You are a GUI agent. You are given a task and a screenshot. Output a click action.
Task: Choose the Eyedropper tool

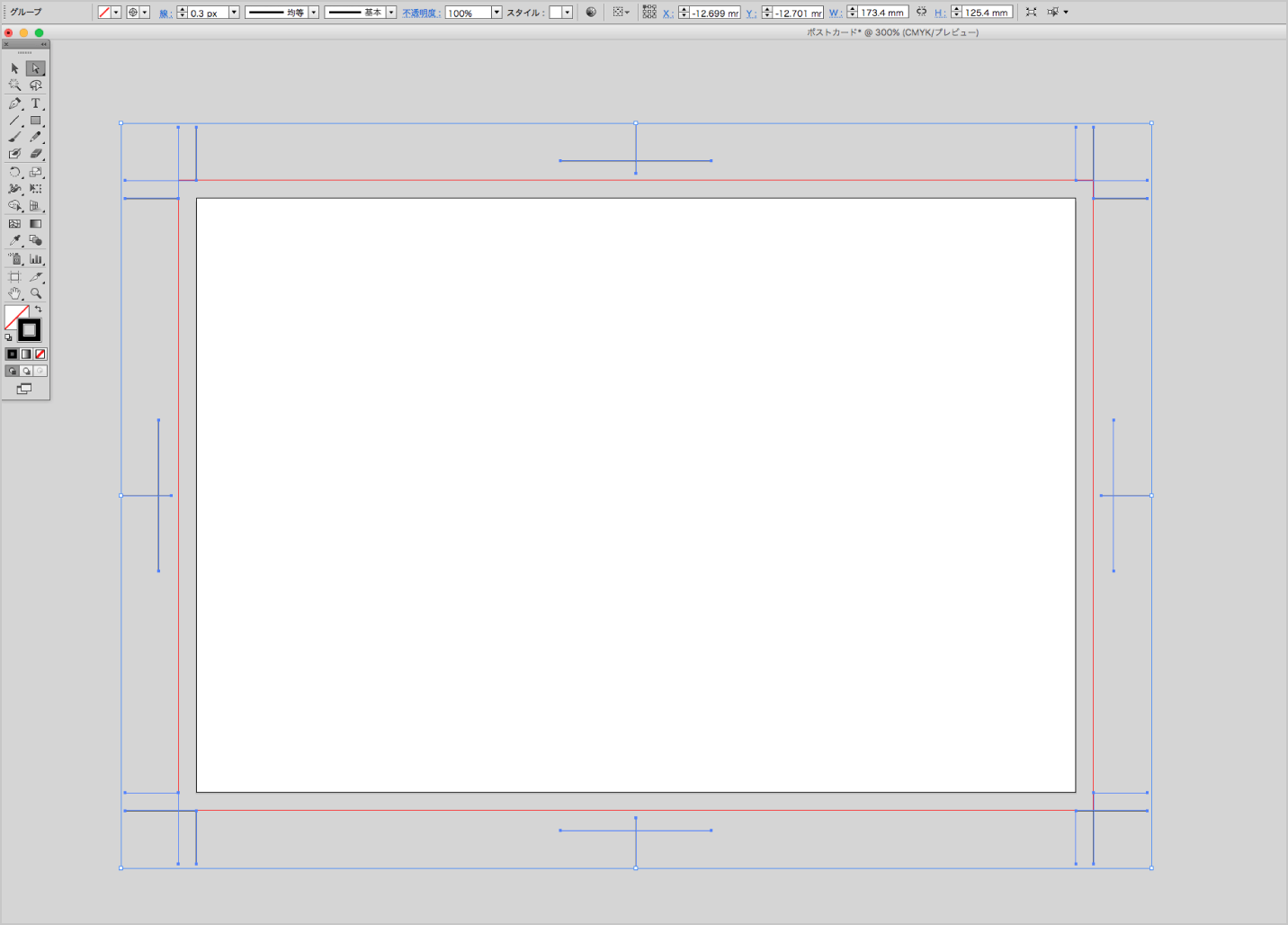14,240
